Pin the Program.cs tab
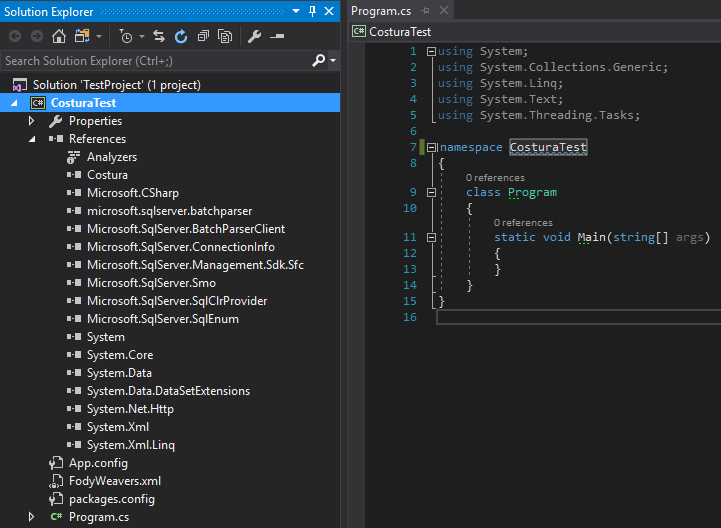This screenshot has width=721, height=528. tap(425, 10)
